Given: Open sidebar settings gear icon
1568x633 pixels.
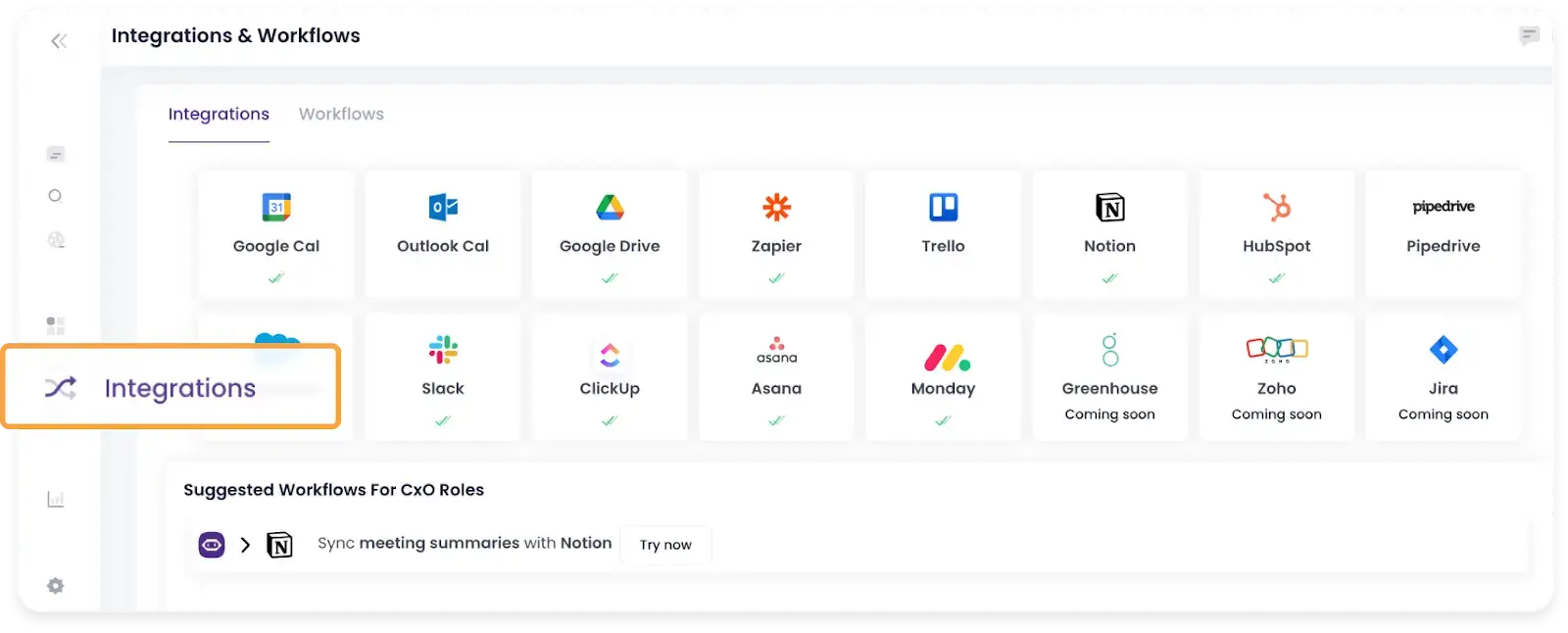Looking at the screenshot, I should coord(56,586).
